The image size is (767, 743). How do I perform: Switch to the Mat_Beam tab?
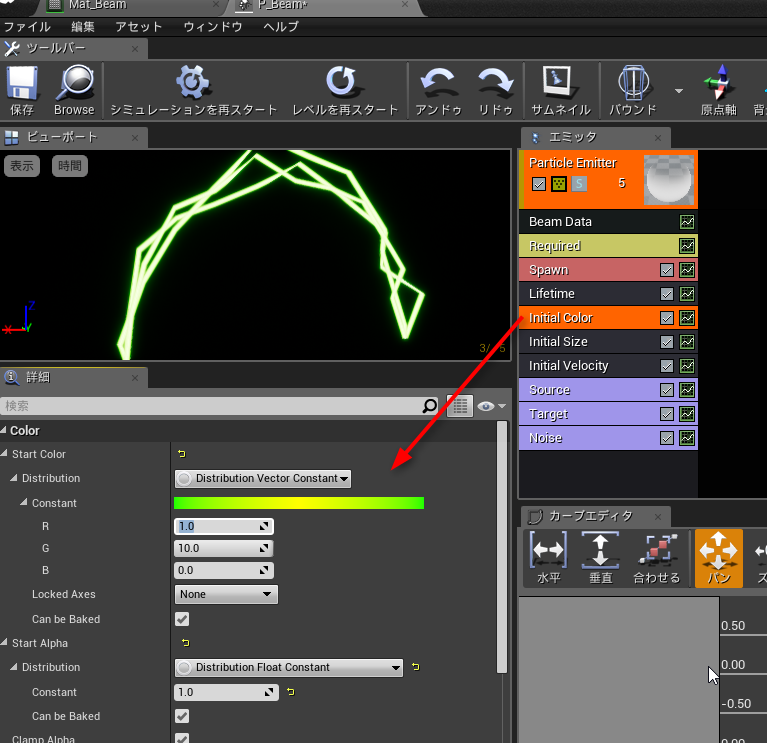click(x=97, y=5)
